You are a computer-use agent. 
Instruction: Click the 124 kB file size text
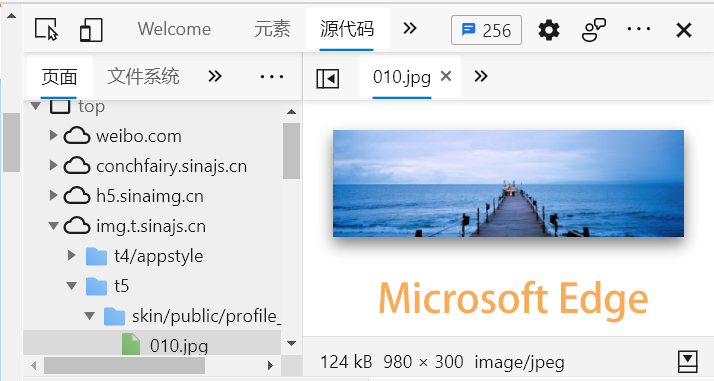pyautogui.click(x=346, y=362)
